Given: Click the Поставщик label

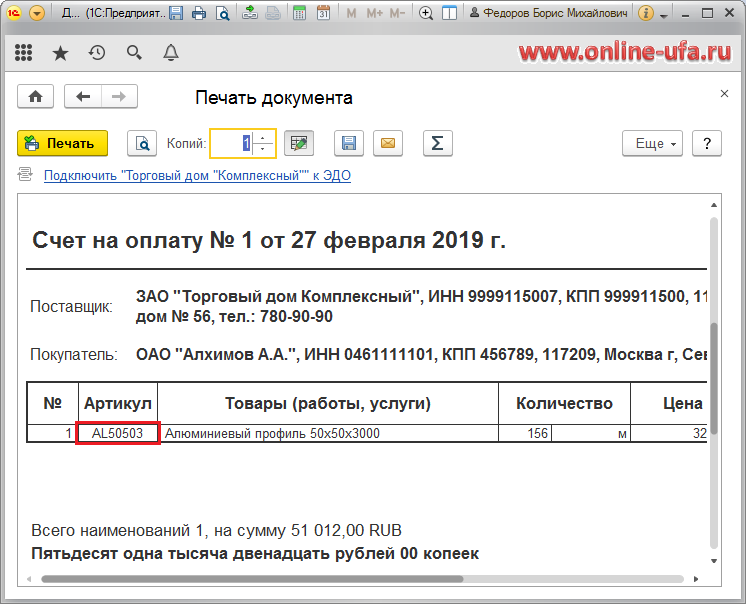Looking at the screenshot, I should [71, 307].
